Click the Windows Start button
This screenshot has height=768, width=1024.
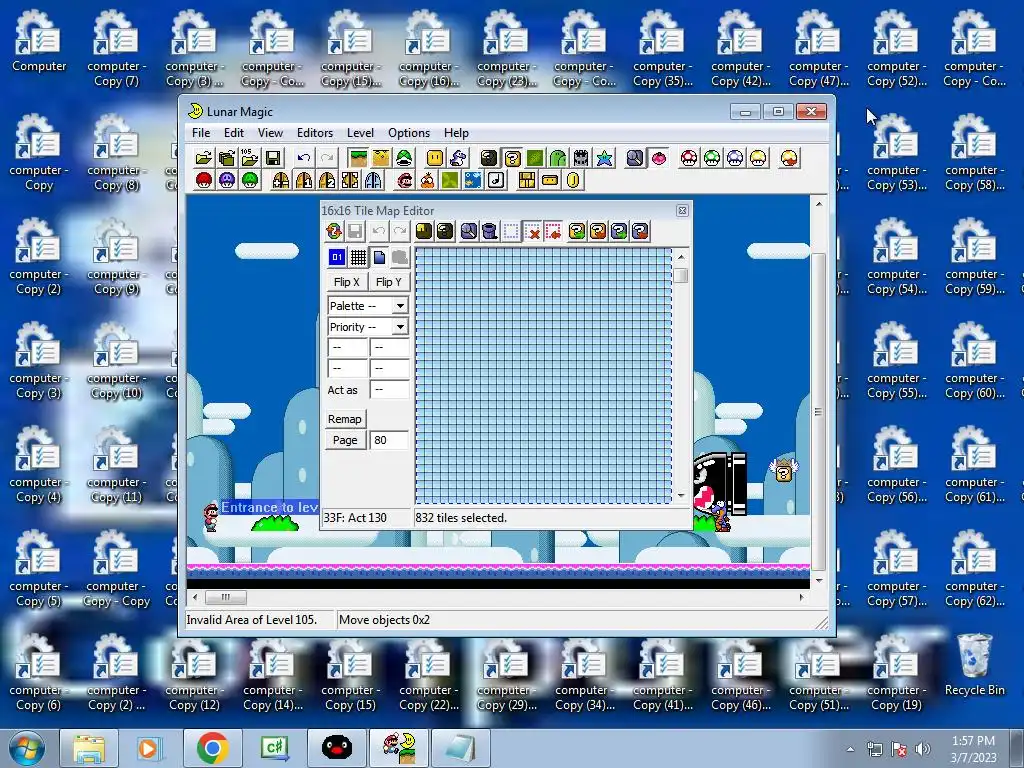(x=26, y=748)
